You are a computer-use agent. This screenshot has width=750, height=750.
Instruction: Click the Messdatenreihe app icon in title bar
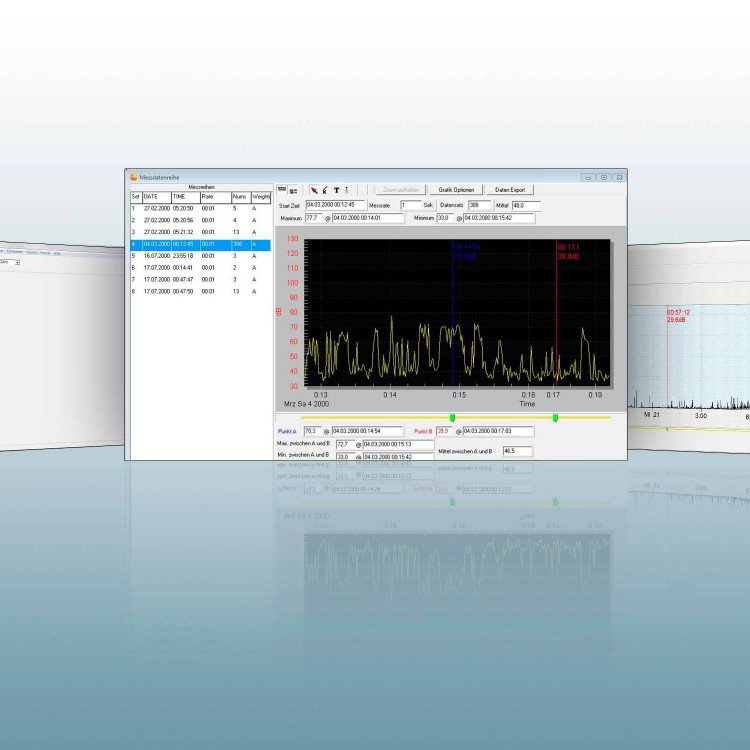(x=134, y=177)
